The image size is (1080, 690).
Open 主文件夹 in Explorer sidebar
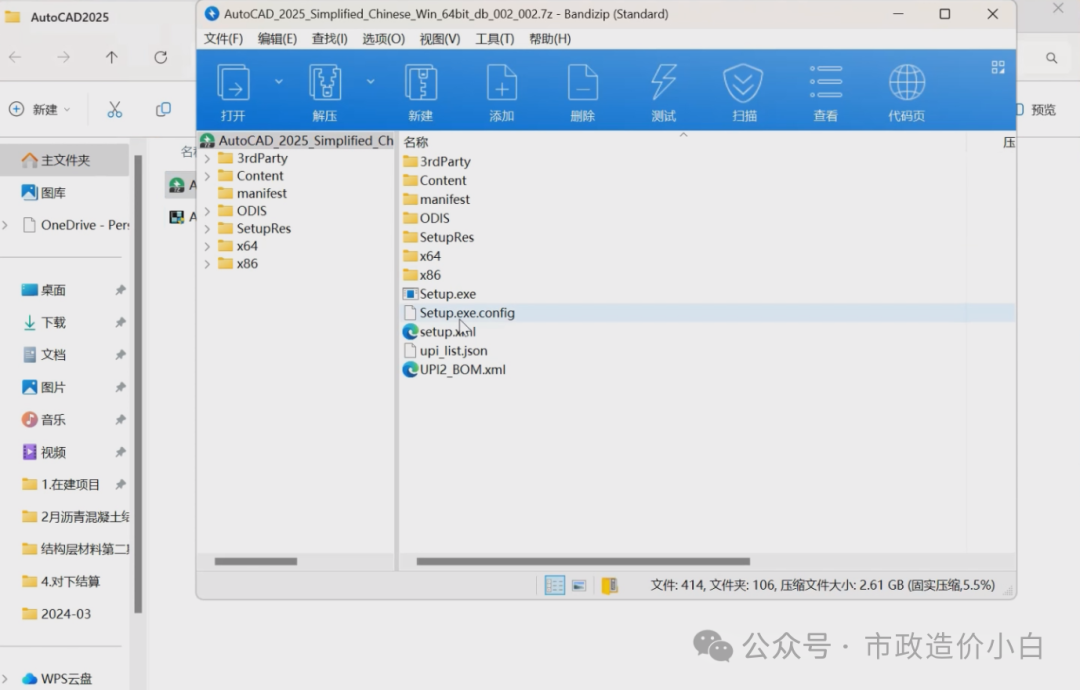(65, 160)
